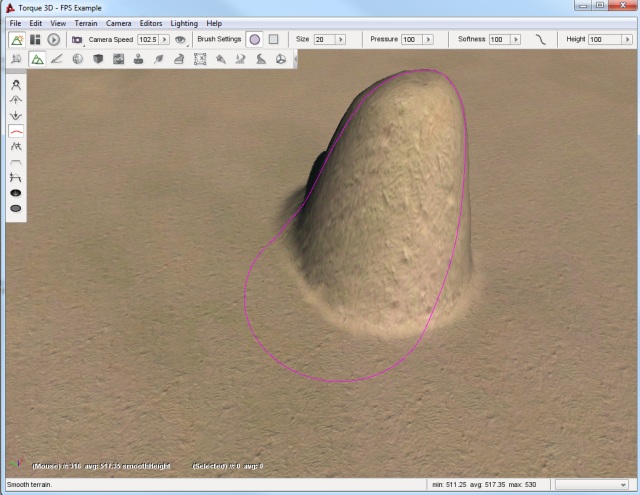The image size is (640, 495).
Task: Choose the circle brush shape
Action: [254, 39]
